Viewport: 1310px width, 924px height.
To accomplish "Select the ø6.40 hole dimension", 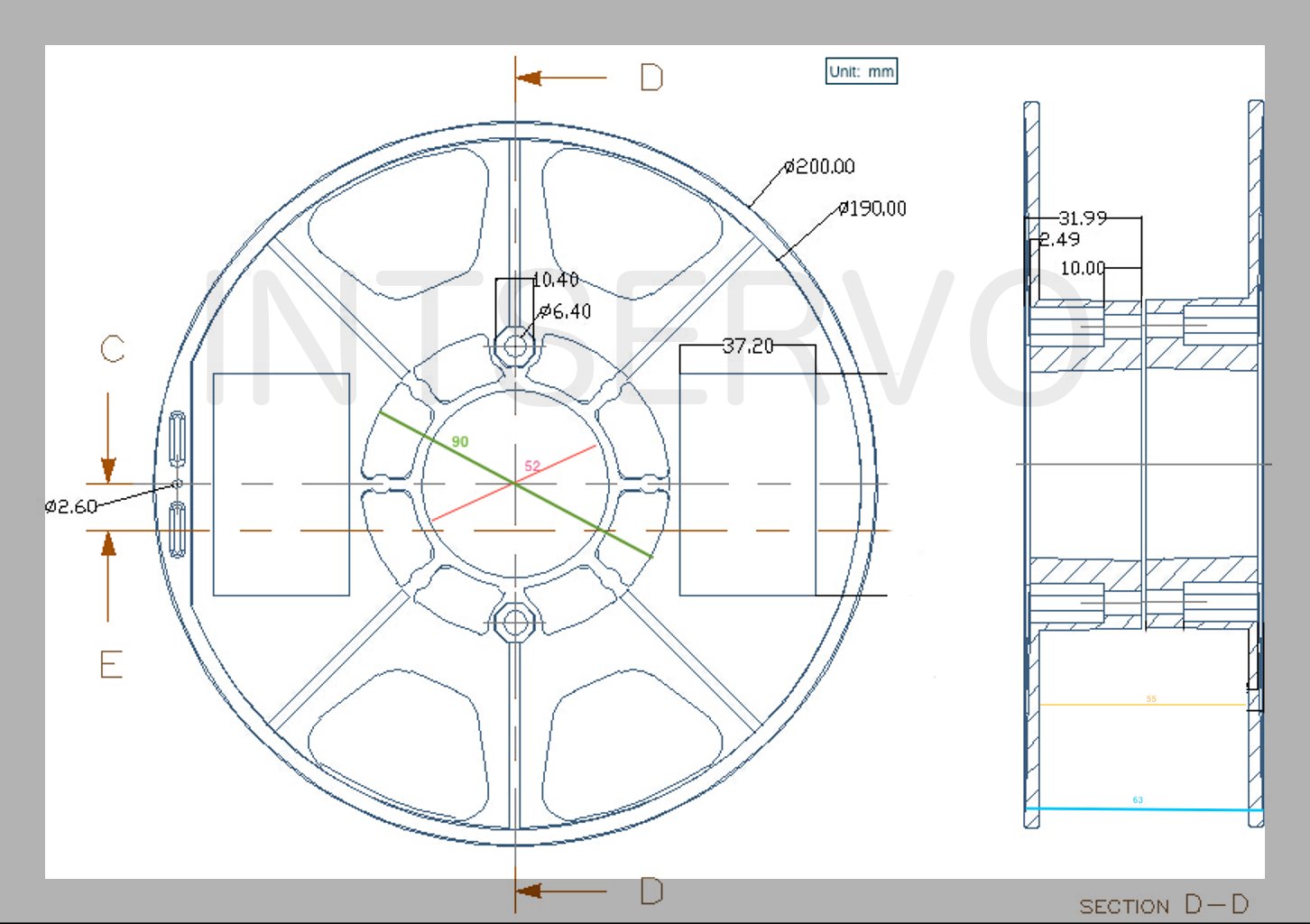I will click(565, 311).
